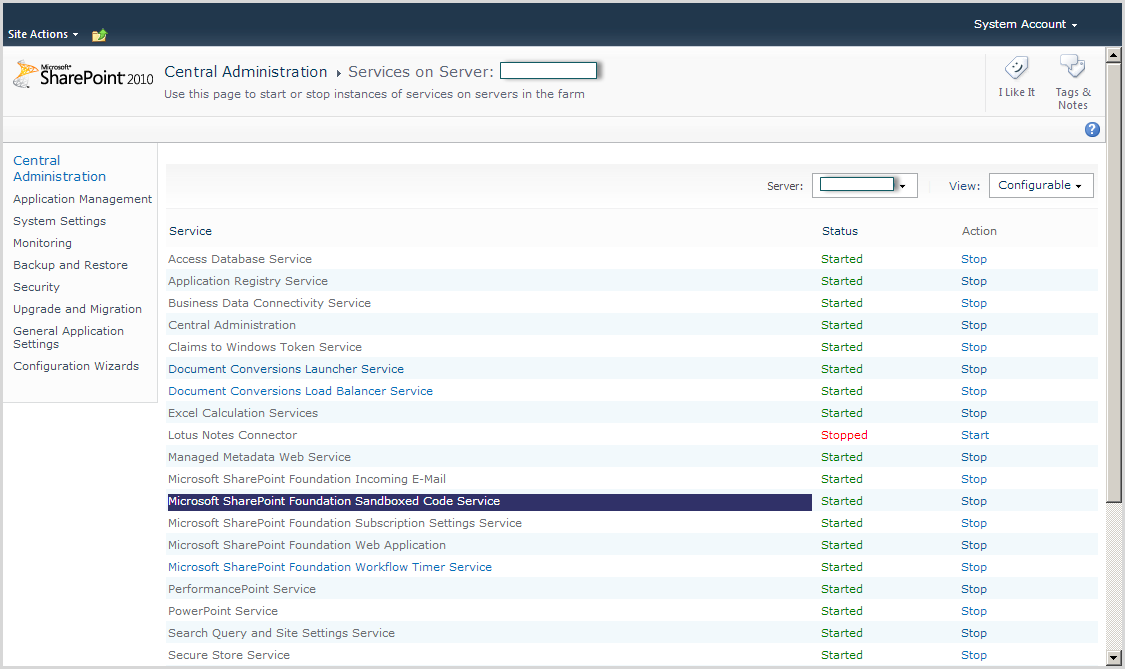Stop the Central Administration service
The width and height of the screenshot is (1125, 669).
pos(974,325)
